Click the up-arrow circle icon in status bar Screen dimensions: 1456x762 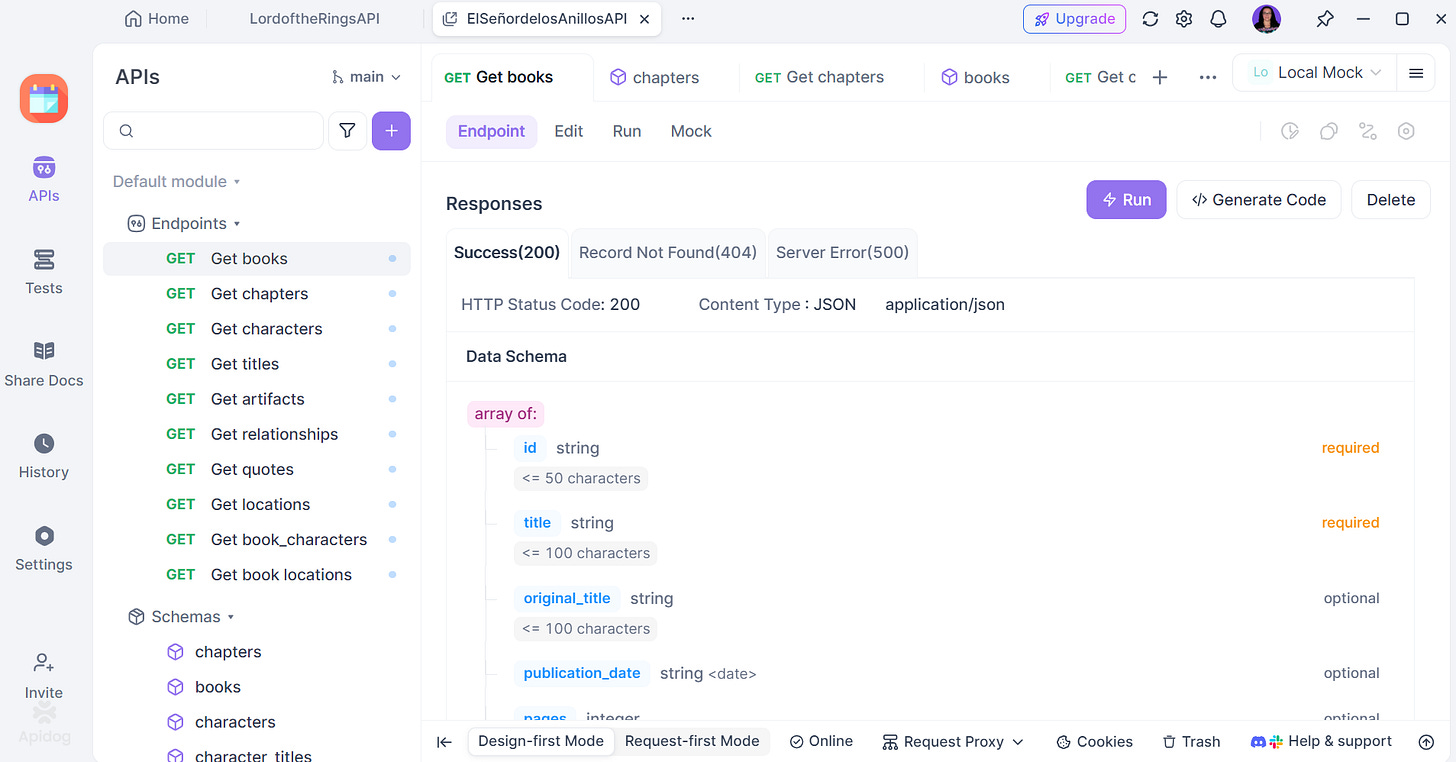tap(1426, 742)
